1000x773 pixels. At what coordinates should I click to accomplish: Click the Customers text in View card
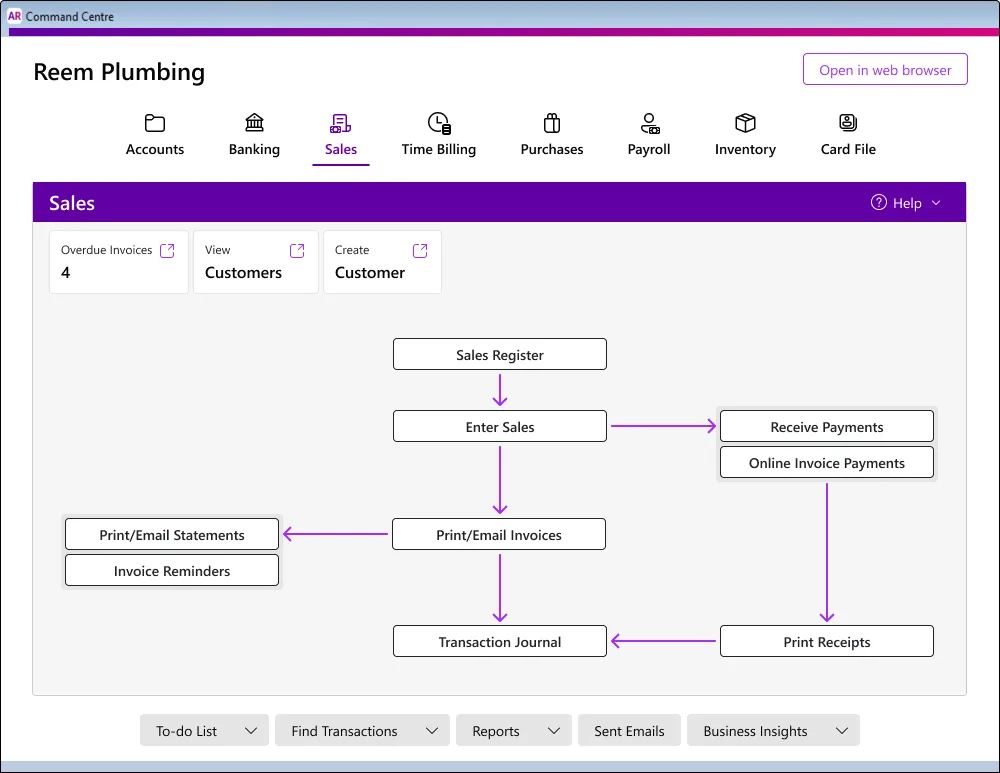tap(243, 272)
